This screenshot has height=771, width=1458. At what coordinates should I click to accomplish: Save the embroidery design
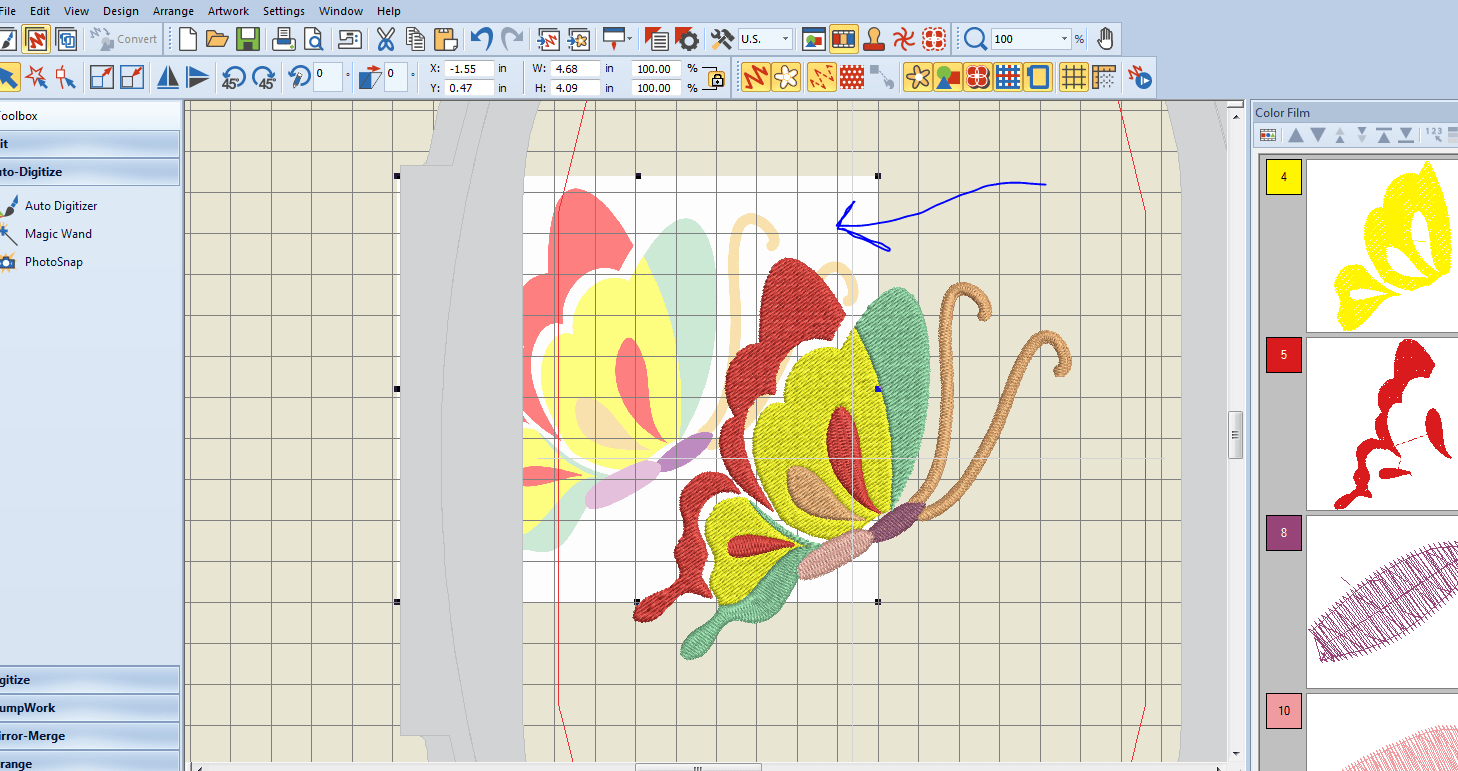pyautogui.click(x=248, y=38)
